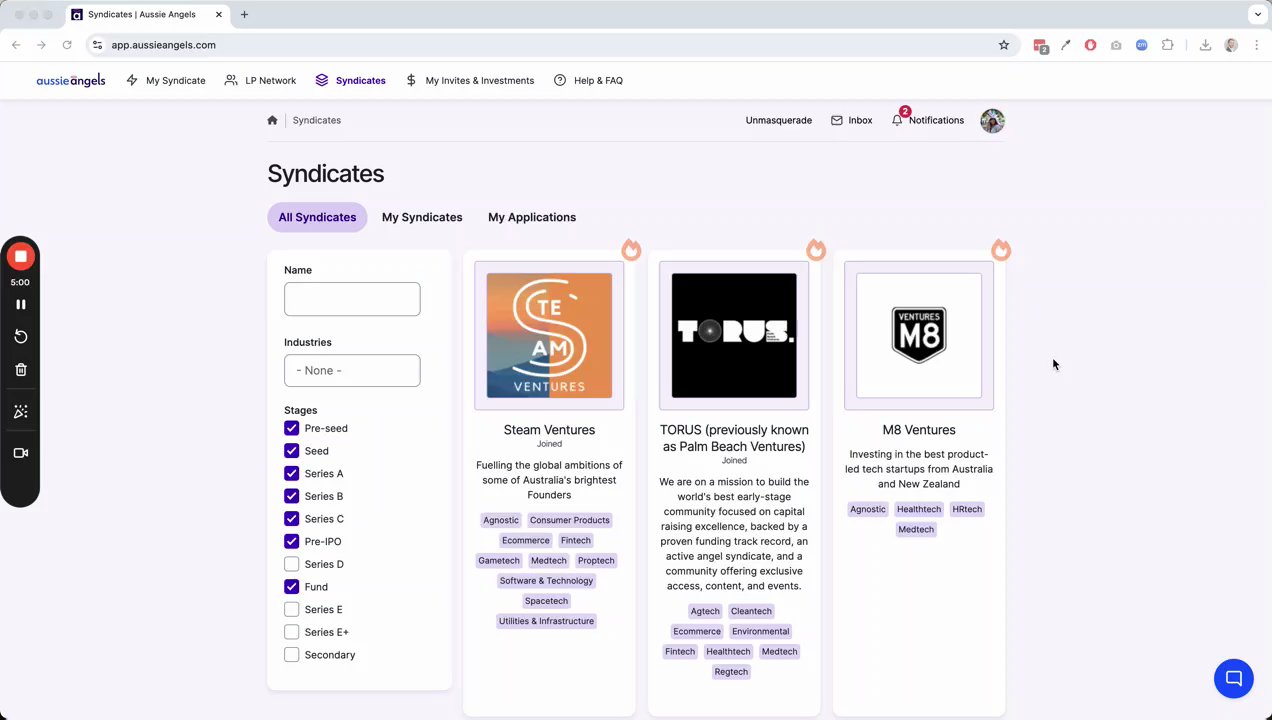Screen dimensions: 1272x720
Task: Open the Industries dropdown
Action: (352, 370)
